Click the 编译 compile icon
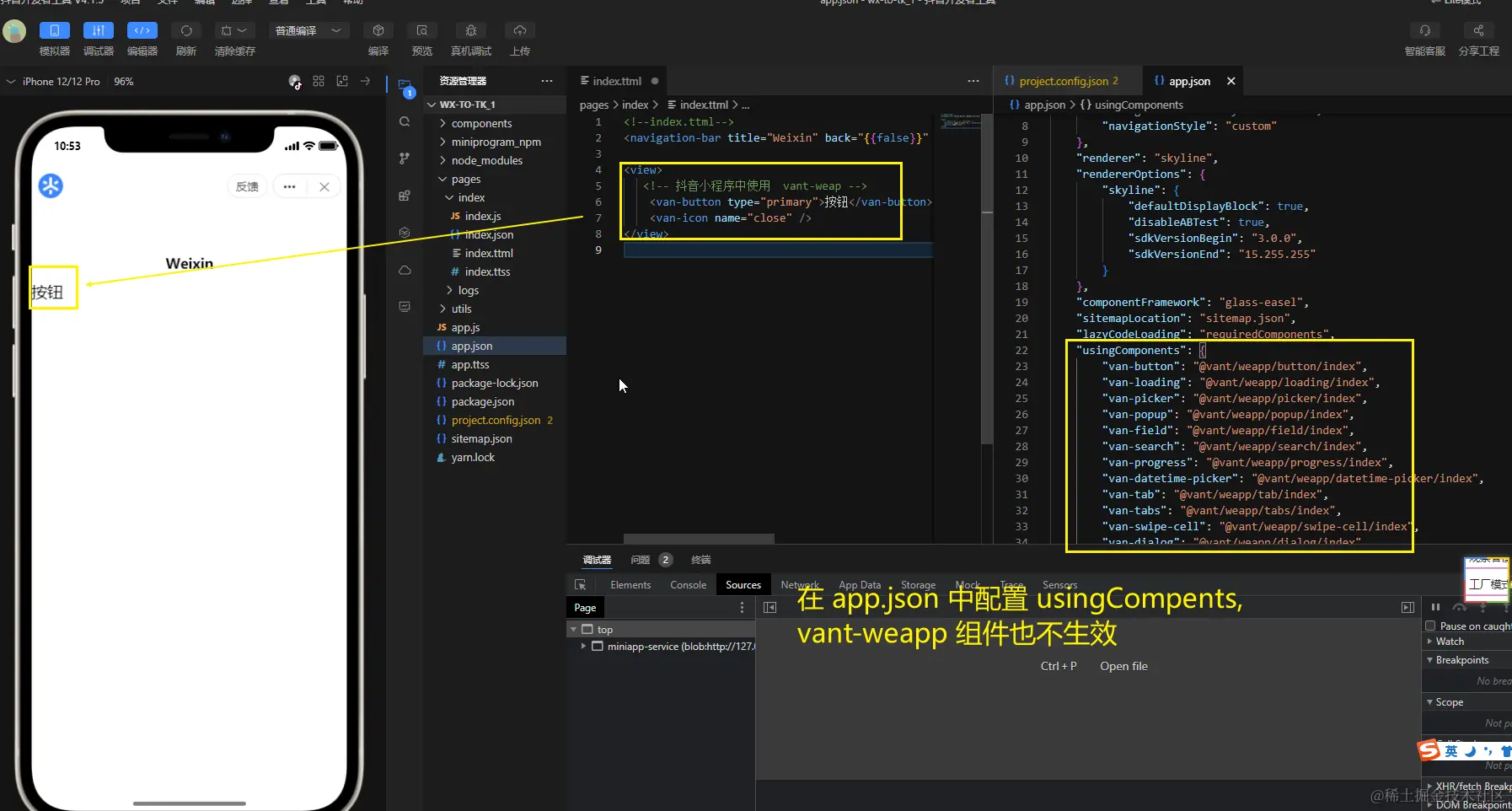The height and width of the screenshot is (811, 1512). pyautogui.click(x=378, y=31)
